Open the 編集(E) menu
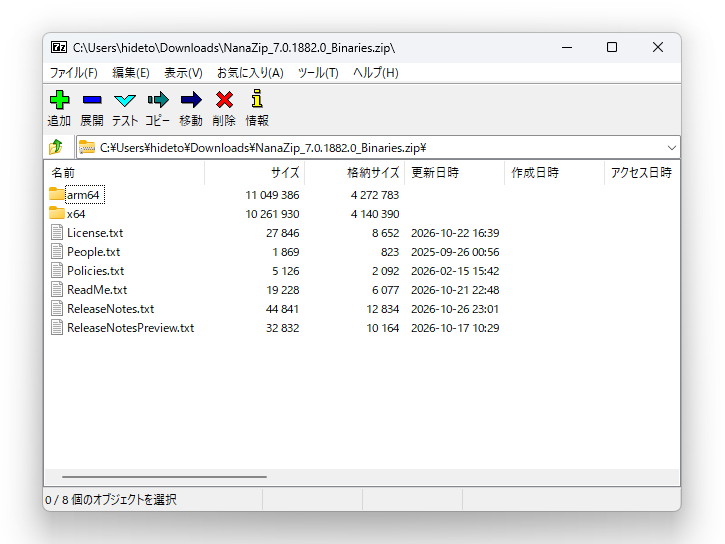The image size is (725, 544). click(131, 73)
